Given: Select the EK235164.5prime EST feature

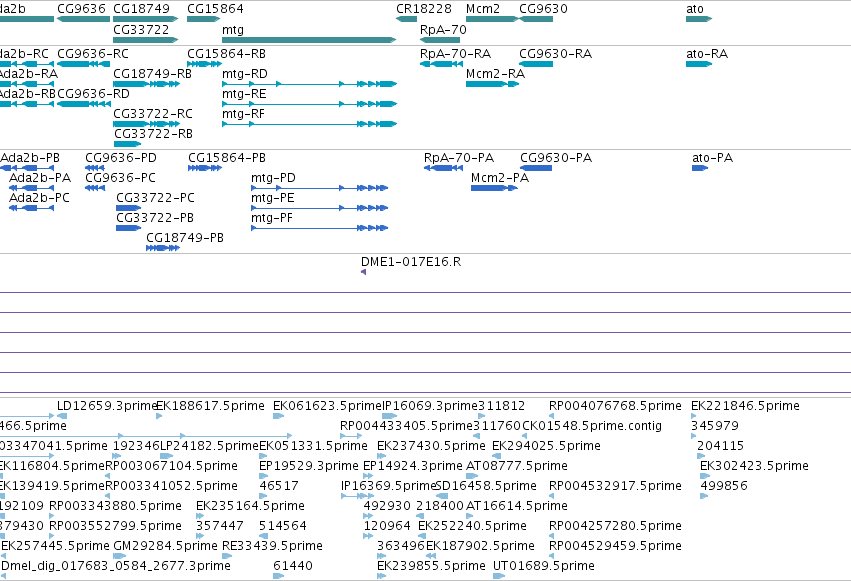Looking at the screenshot, I should 200,516.
